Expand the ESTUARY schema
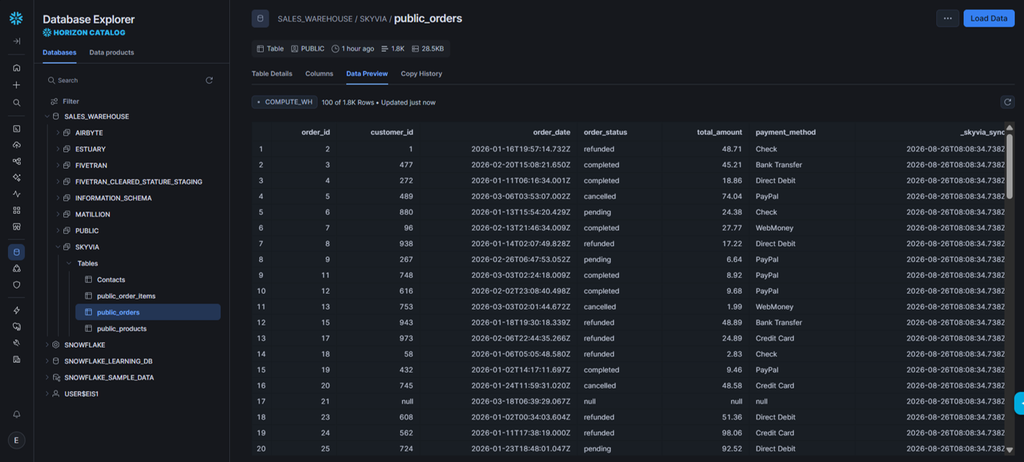Screen dimensions: 1024x462 tap(57, 149)
